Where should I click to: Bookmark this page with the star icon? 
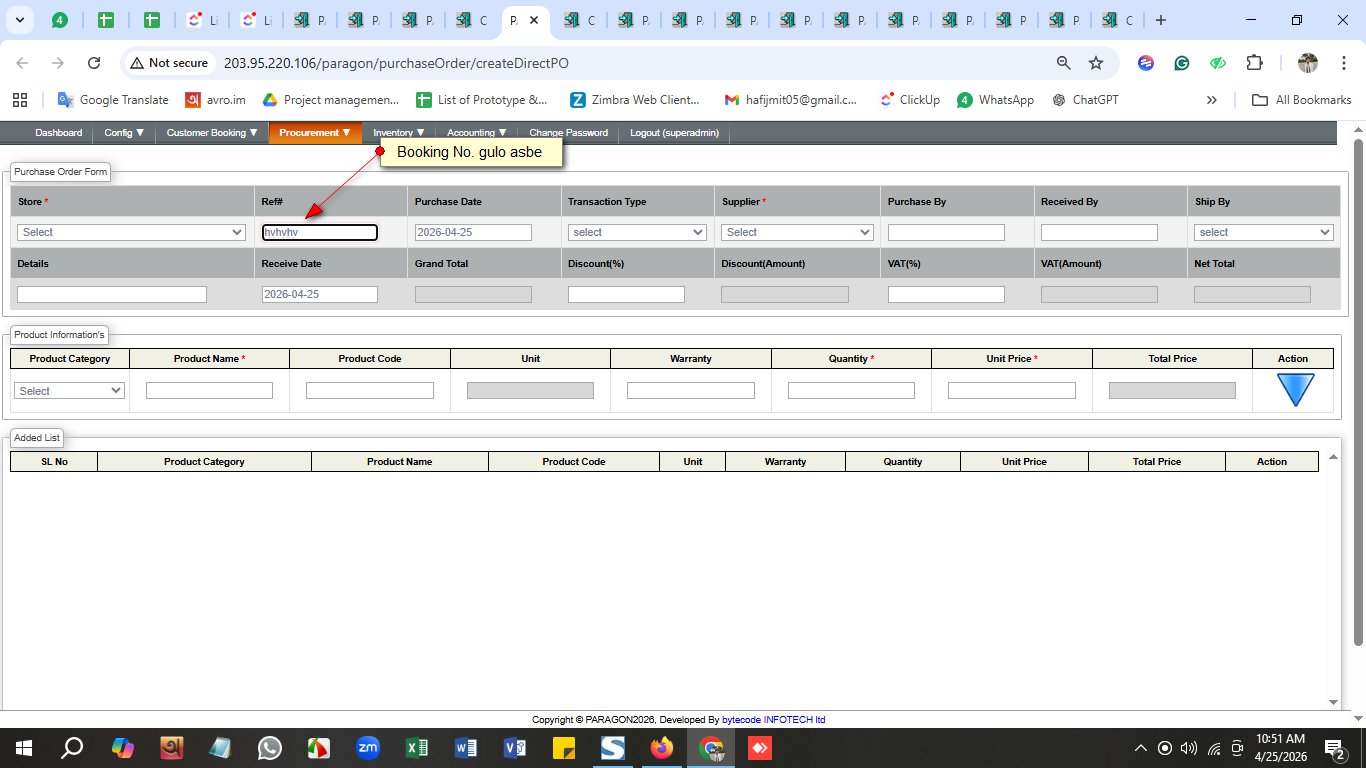coord(1096,63)
